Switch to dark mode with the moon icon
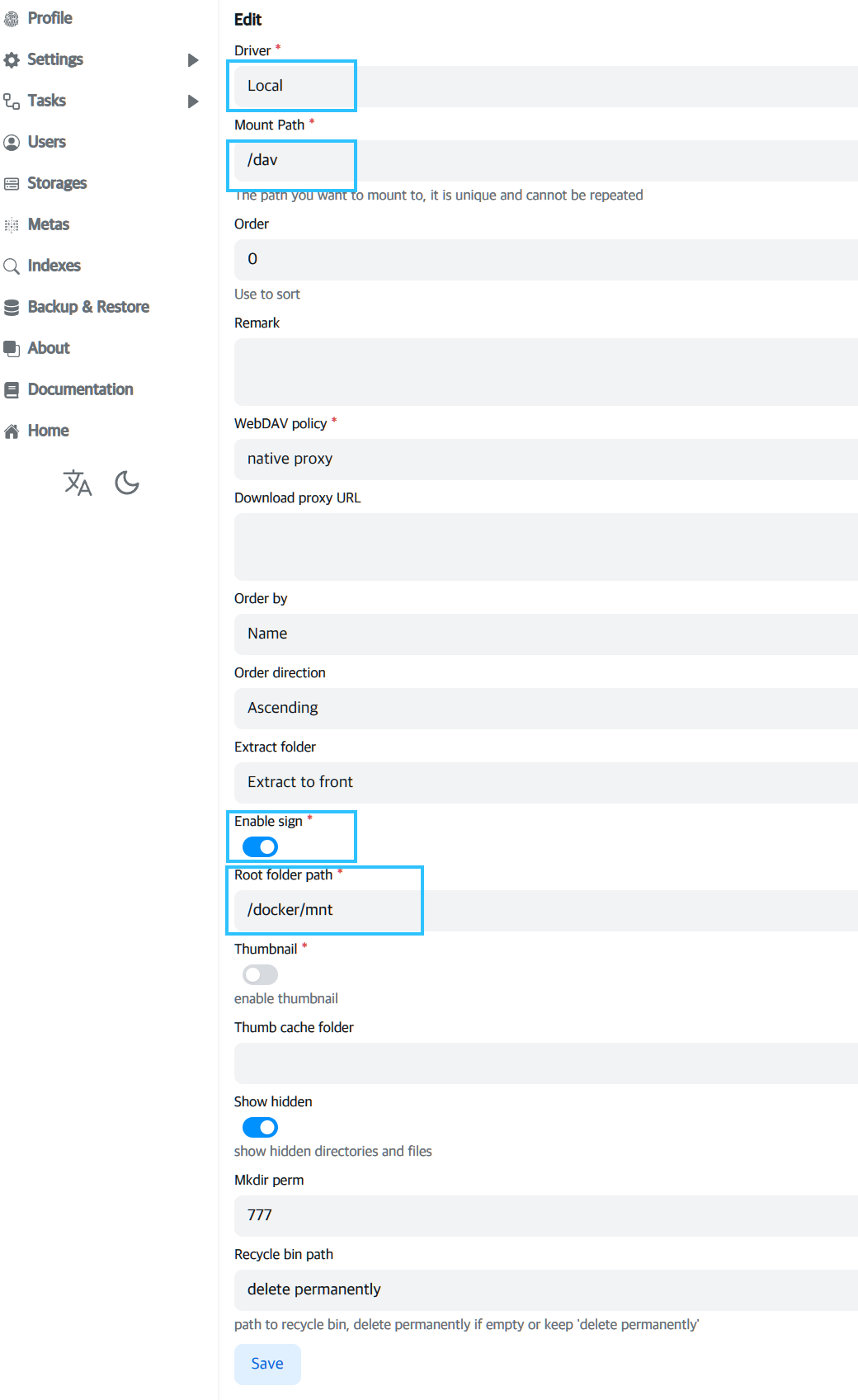Screen dimensions: 858x1400 coord(127,483)
